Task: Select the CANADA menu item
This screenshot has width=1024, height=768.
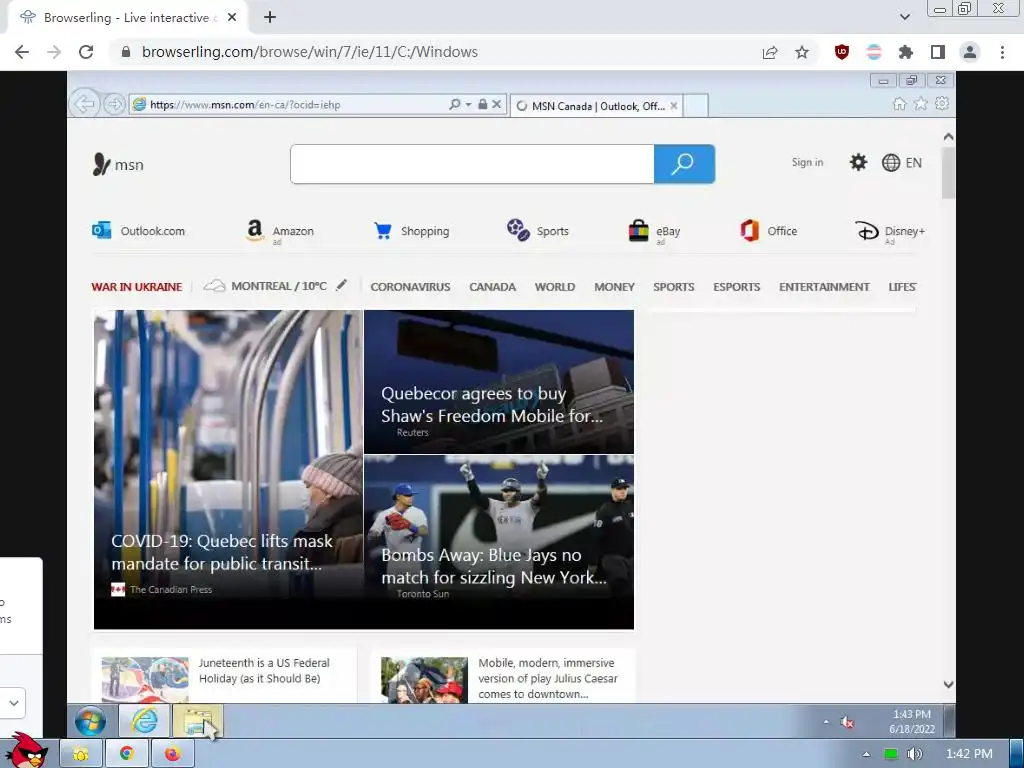Action: point(492,287)
